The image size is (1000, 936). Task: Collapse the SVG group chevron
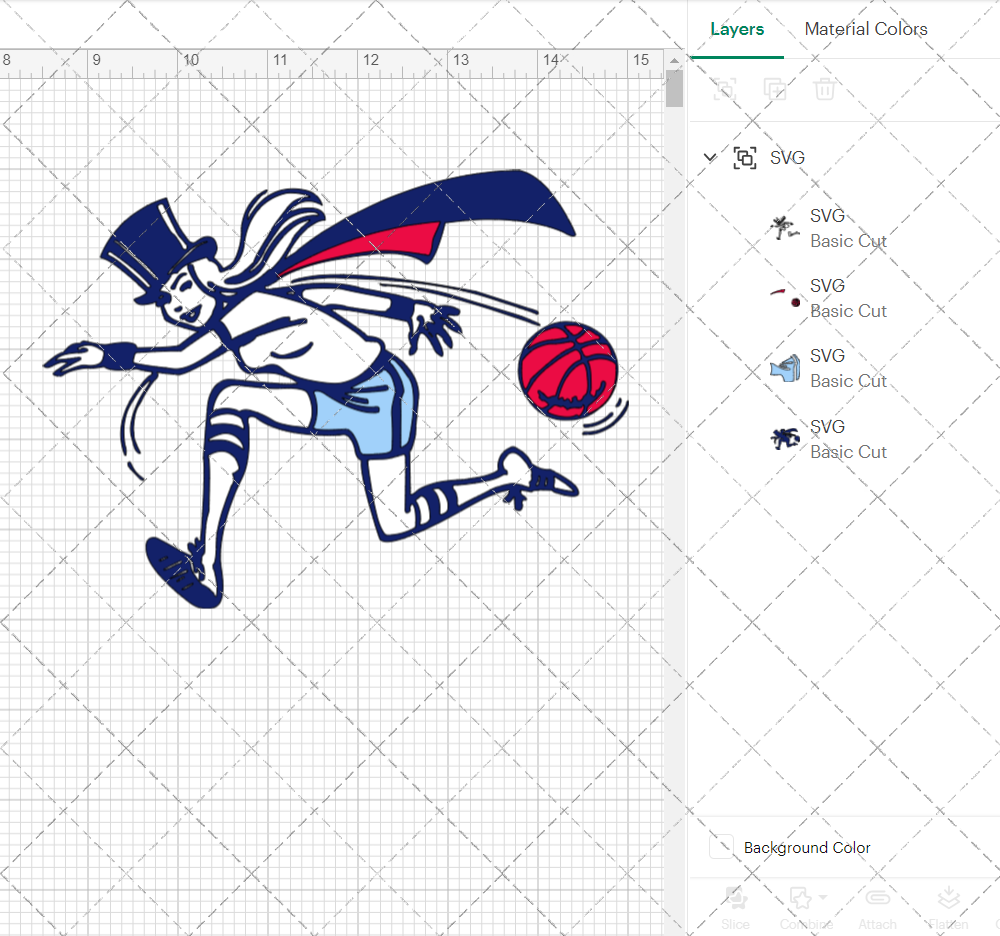pos(710,157)
